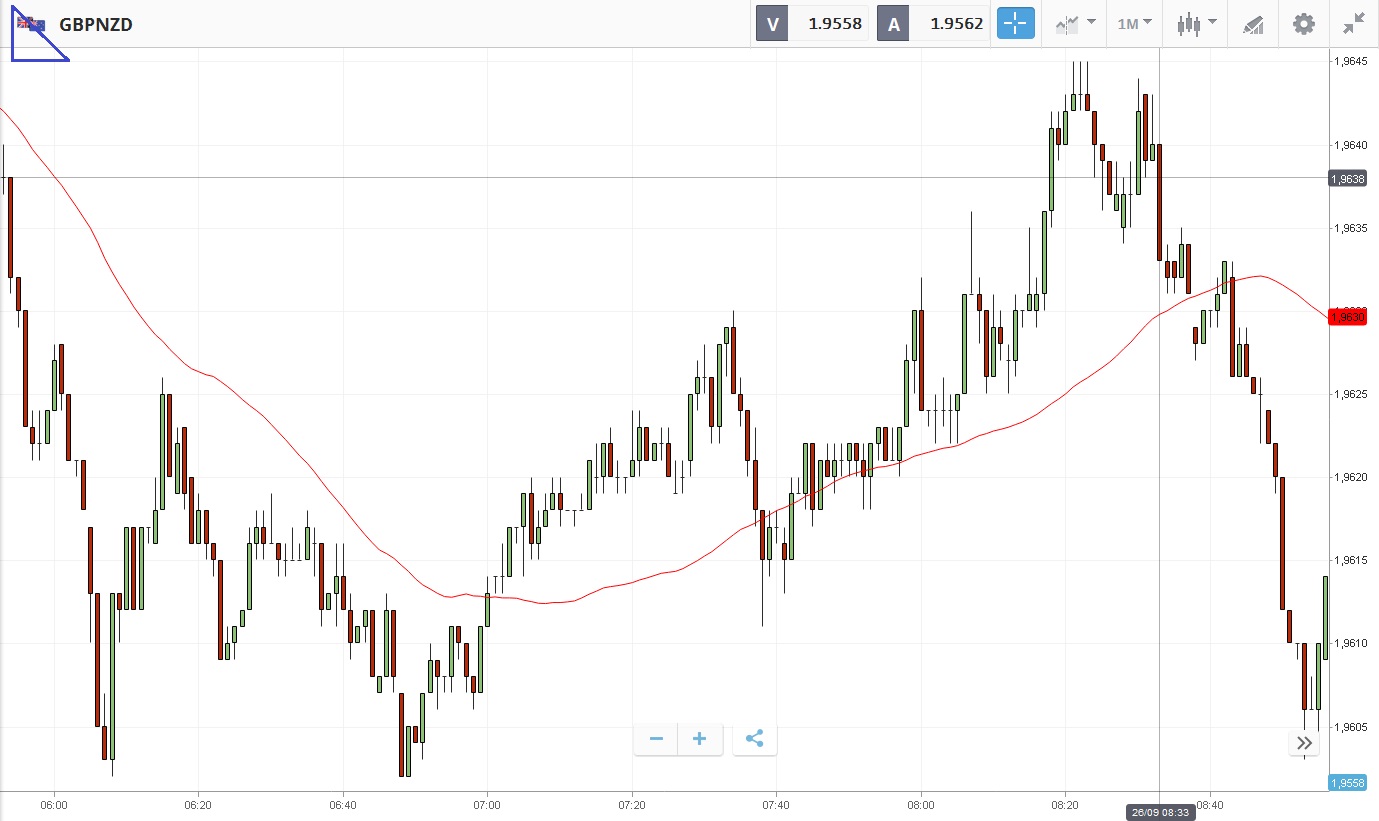The width and height of the screenshot is (1379, 821).
Task: Open the compare charts dropdown
Action: click(x=1075, y=23)
